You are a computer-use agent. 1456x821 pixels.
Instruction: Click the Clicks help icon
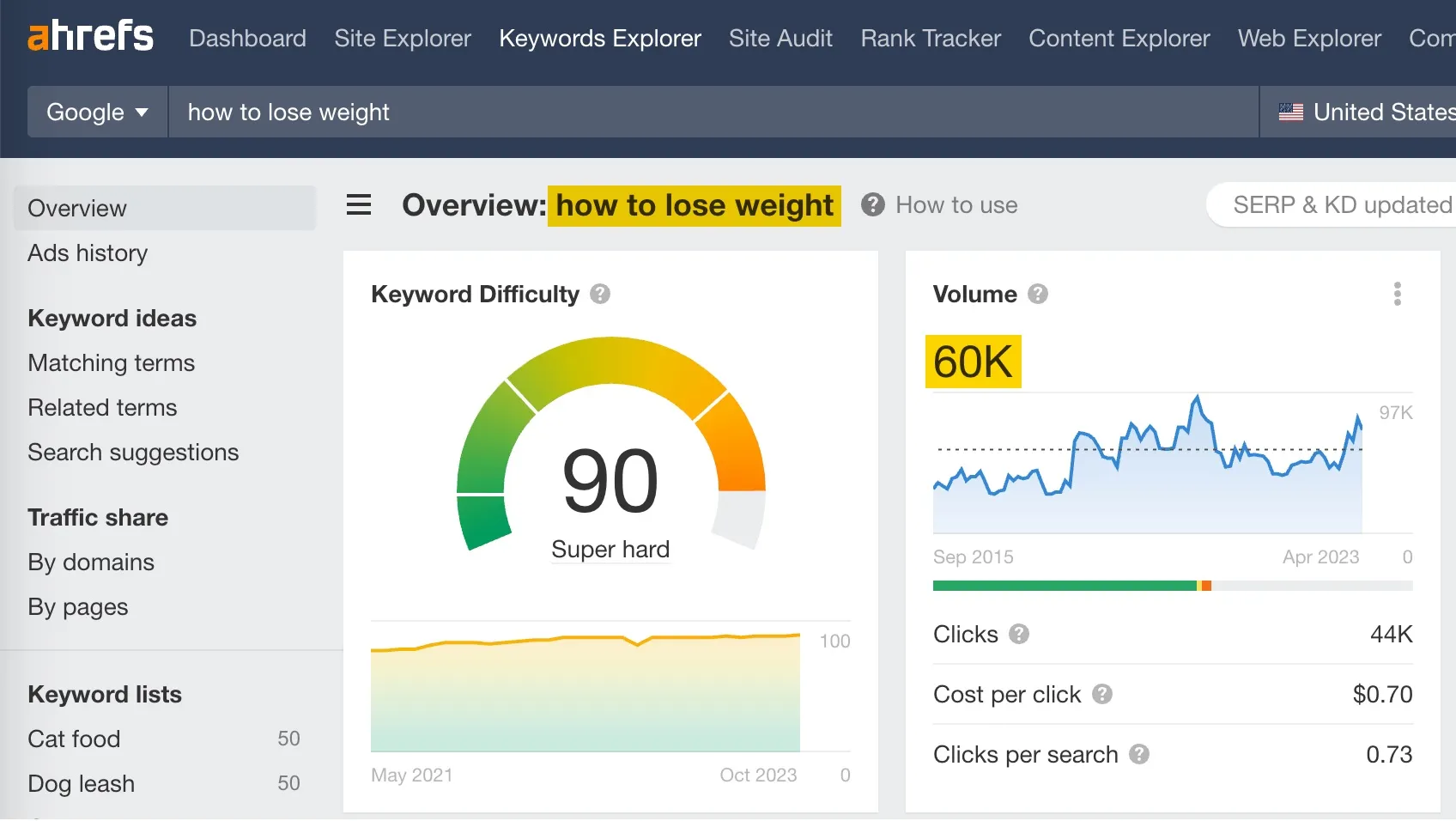click(1019, 635)
